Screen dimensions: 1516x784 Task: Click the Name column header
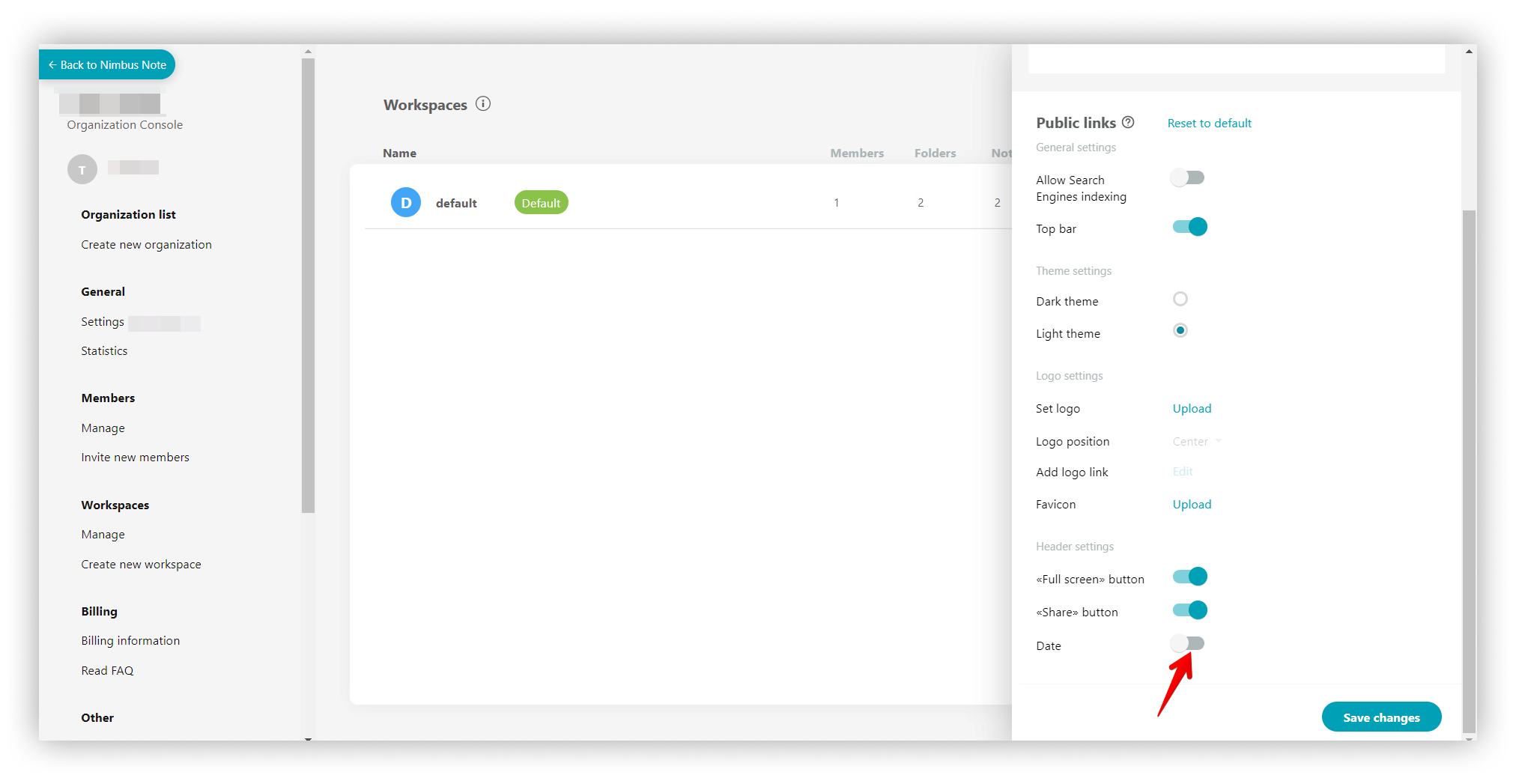399,154
